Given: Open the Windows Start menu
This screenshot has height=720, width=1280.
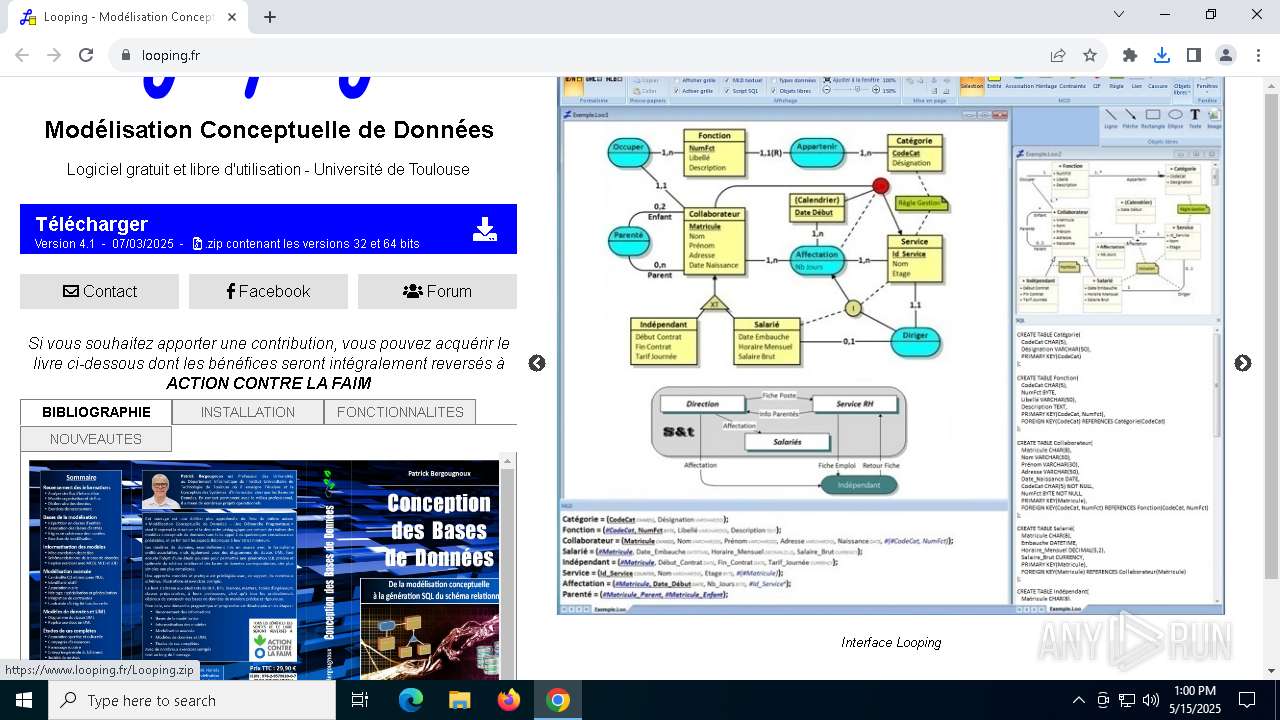Looking at the screenshot, I should click(x=24, y=700).
